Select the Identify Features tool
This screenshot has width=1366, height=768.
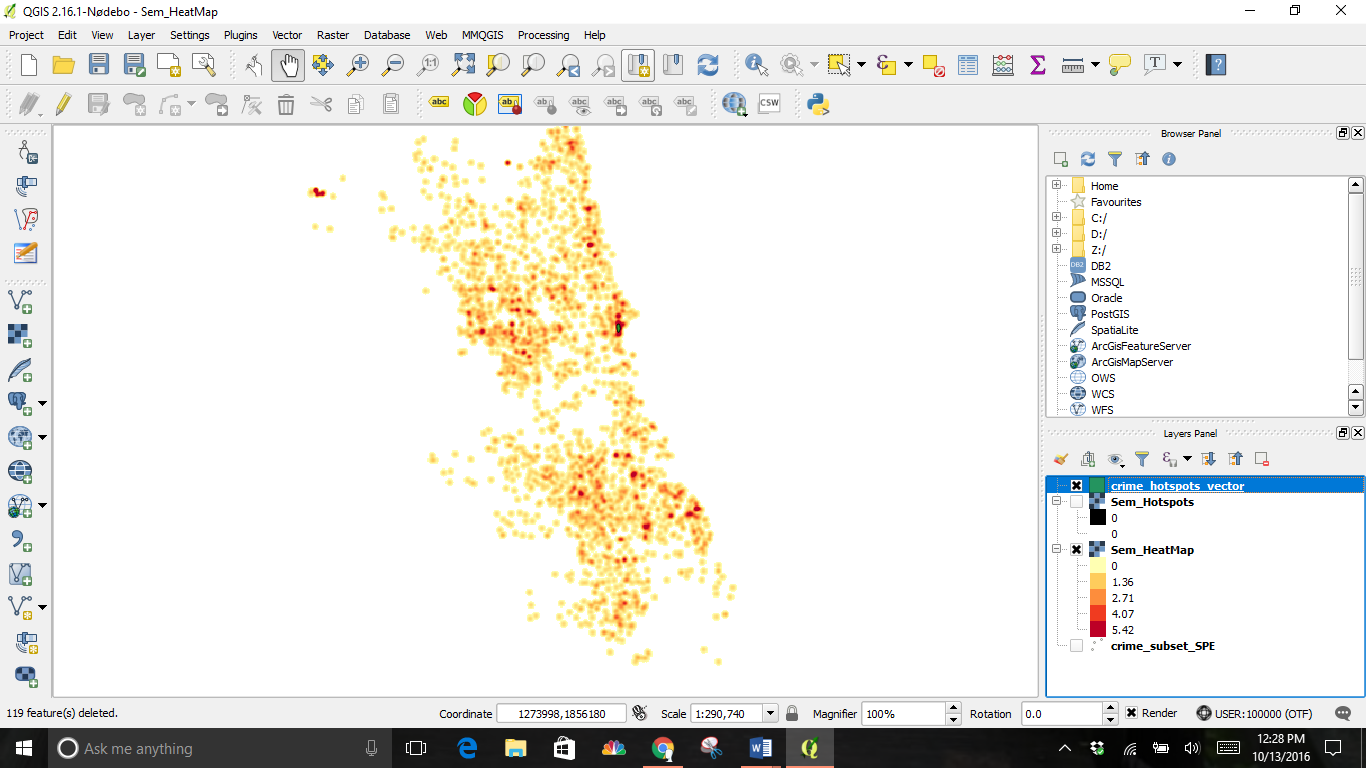coord(756,65)
